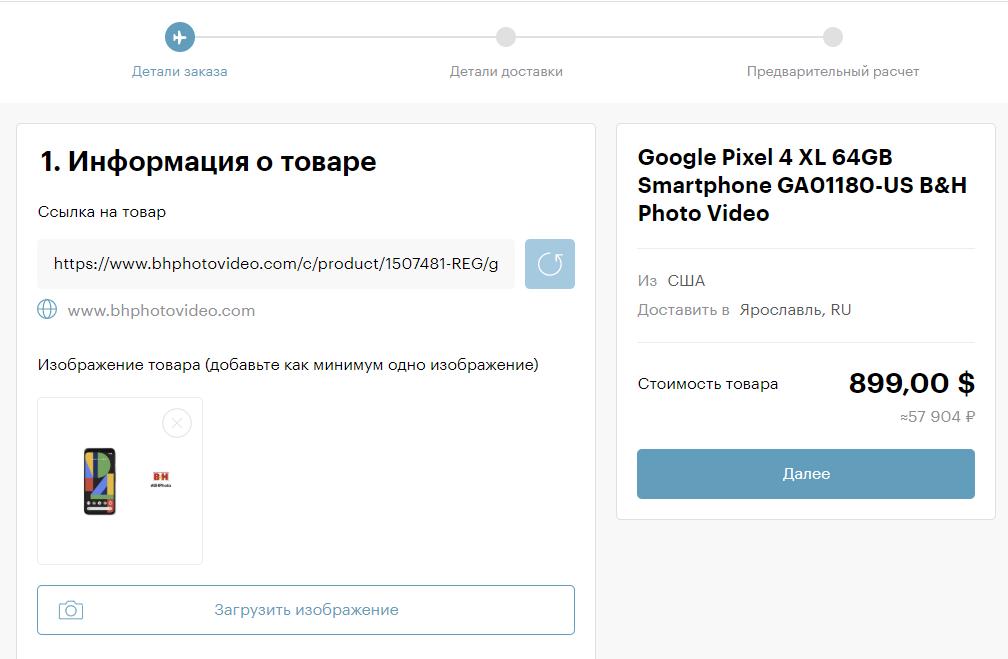Image resolution: width=1008 pixels, height=659 pixels.
Task: Click the Ссылка на товар label
Action: coord(102,212)
